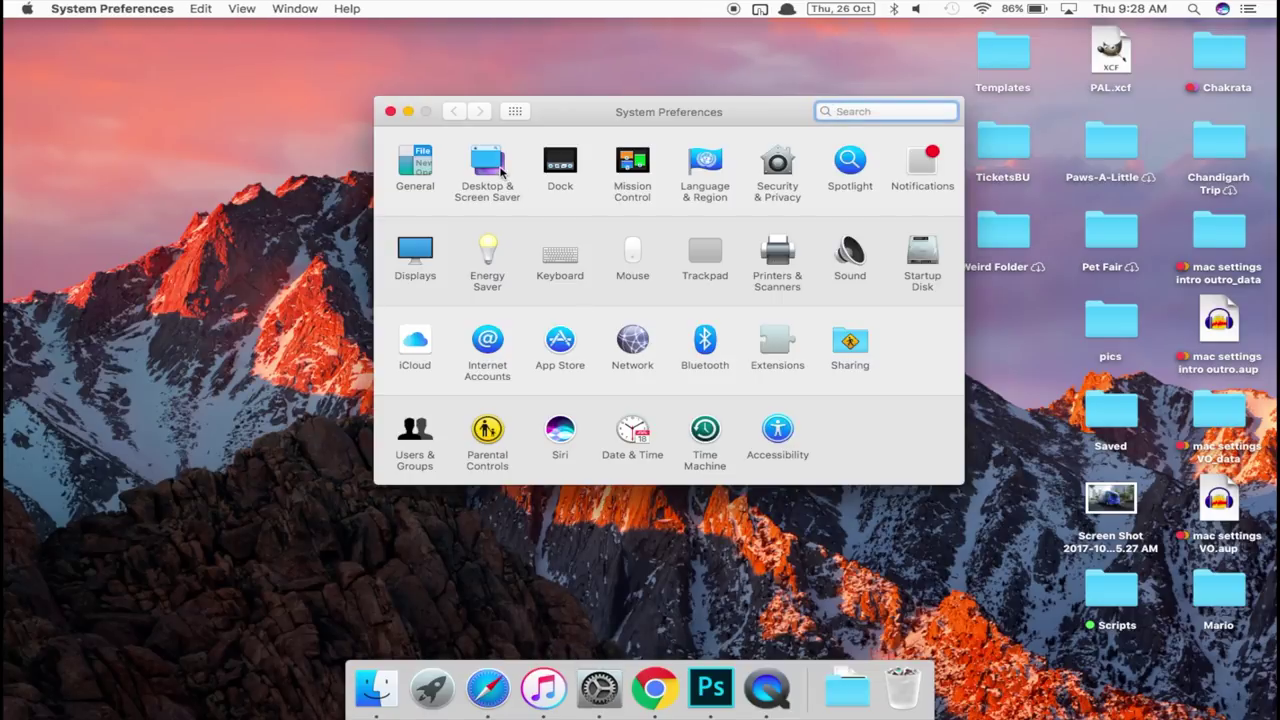
Task: Open the System Preferences menu
Action: pos(112,9)
